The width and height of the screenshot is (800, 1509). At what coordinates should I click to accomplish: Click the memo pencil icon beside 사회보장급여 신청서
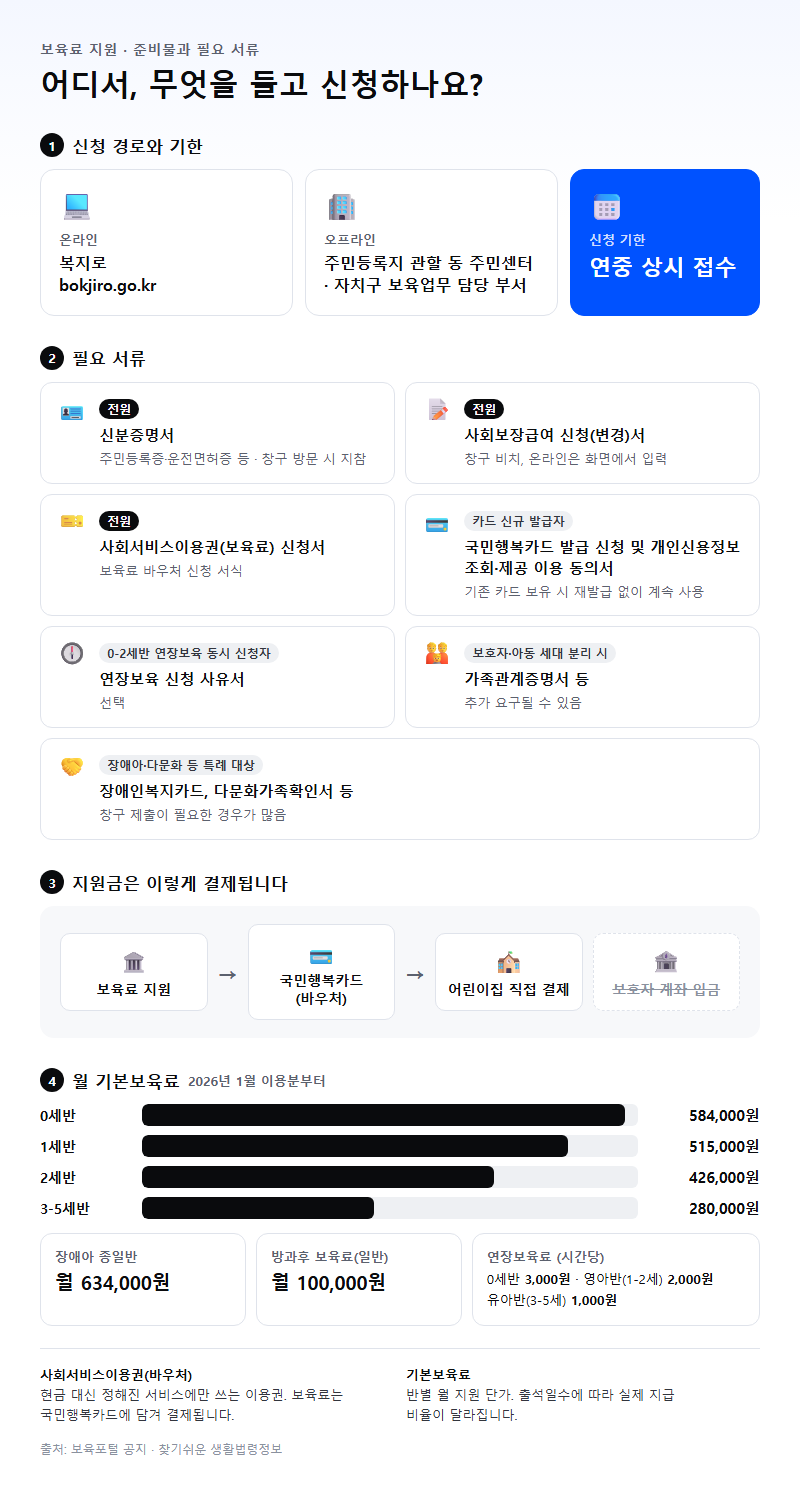click(437, 410)
